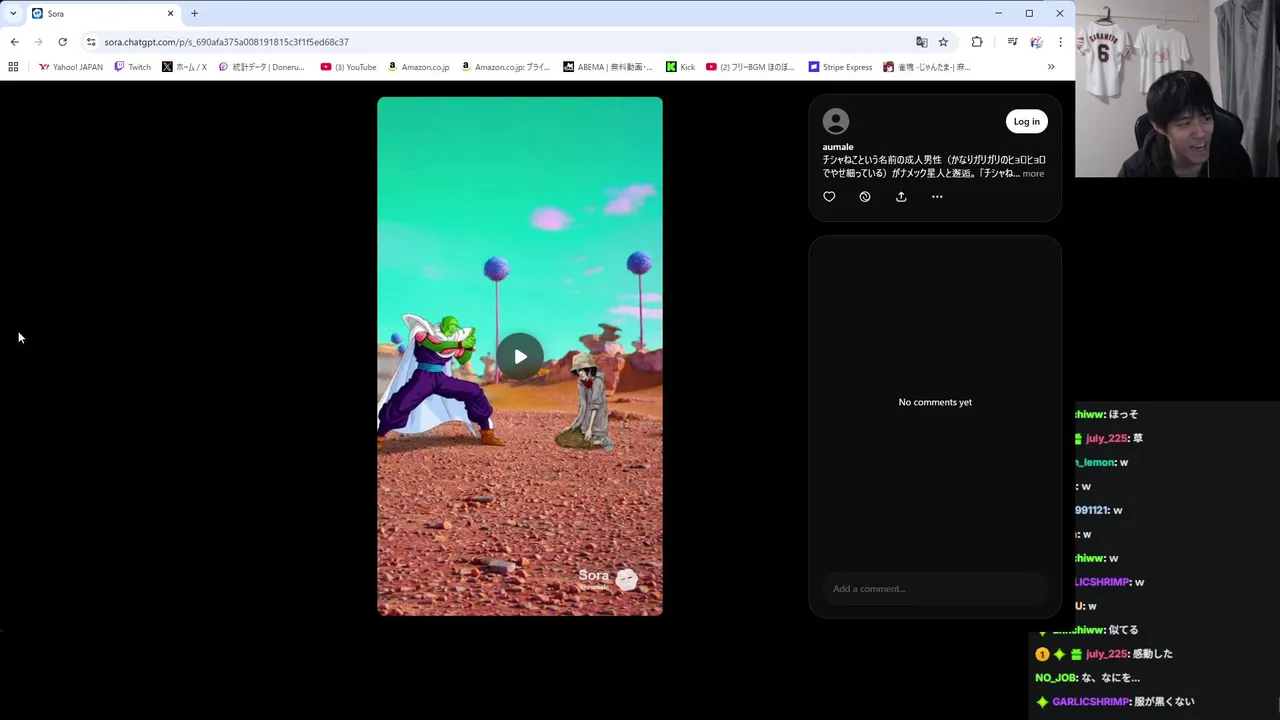Open the aumale username link
The image size is (1280, 720).
tap(838, 147)
